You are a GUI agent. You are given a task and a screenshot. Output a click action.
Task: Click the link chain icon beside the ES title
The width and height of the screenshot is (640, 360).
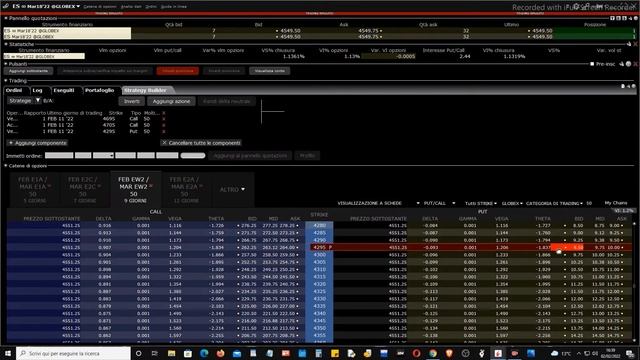point(5,6)
